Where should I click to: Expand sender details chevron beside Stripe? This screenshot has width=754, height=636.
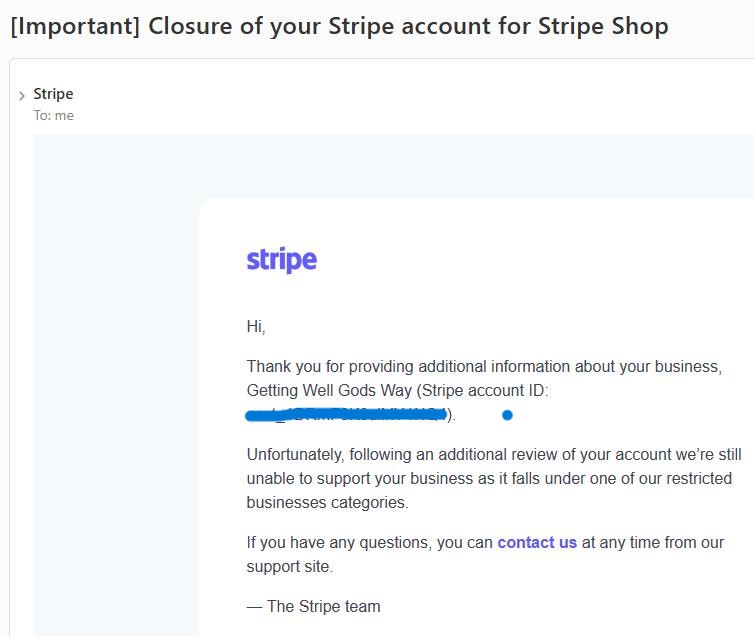(22, 96)
